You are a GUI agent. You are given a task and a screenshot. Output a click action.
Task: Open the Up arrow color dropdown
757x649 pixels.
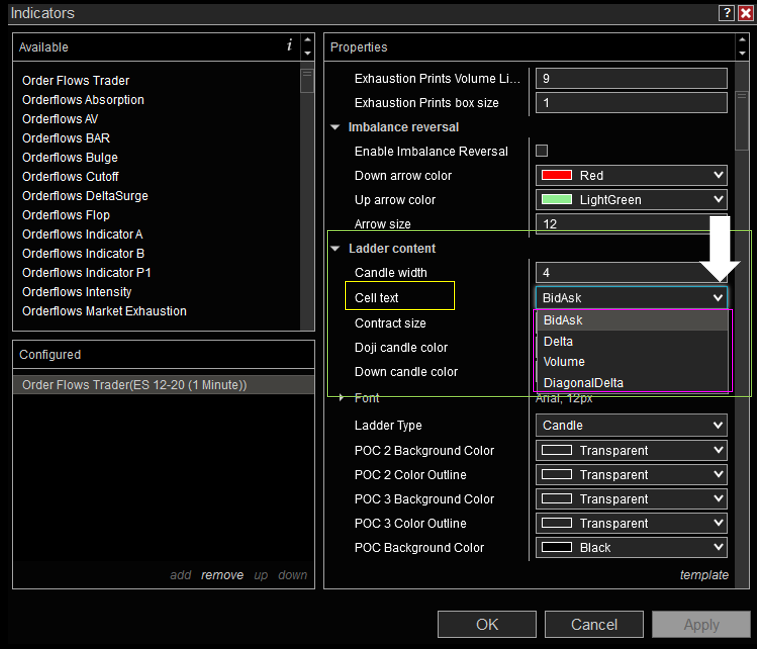click(631, 200)
